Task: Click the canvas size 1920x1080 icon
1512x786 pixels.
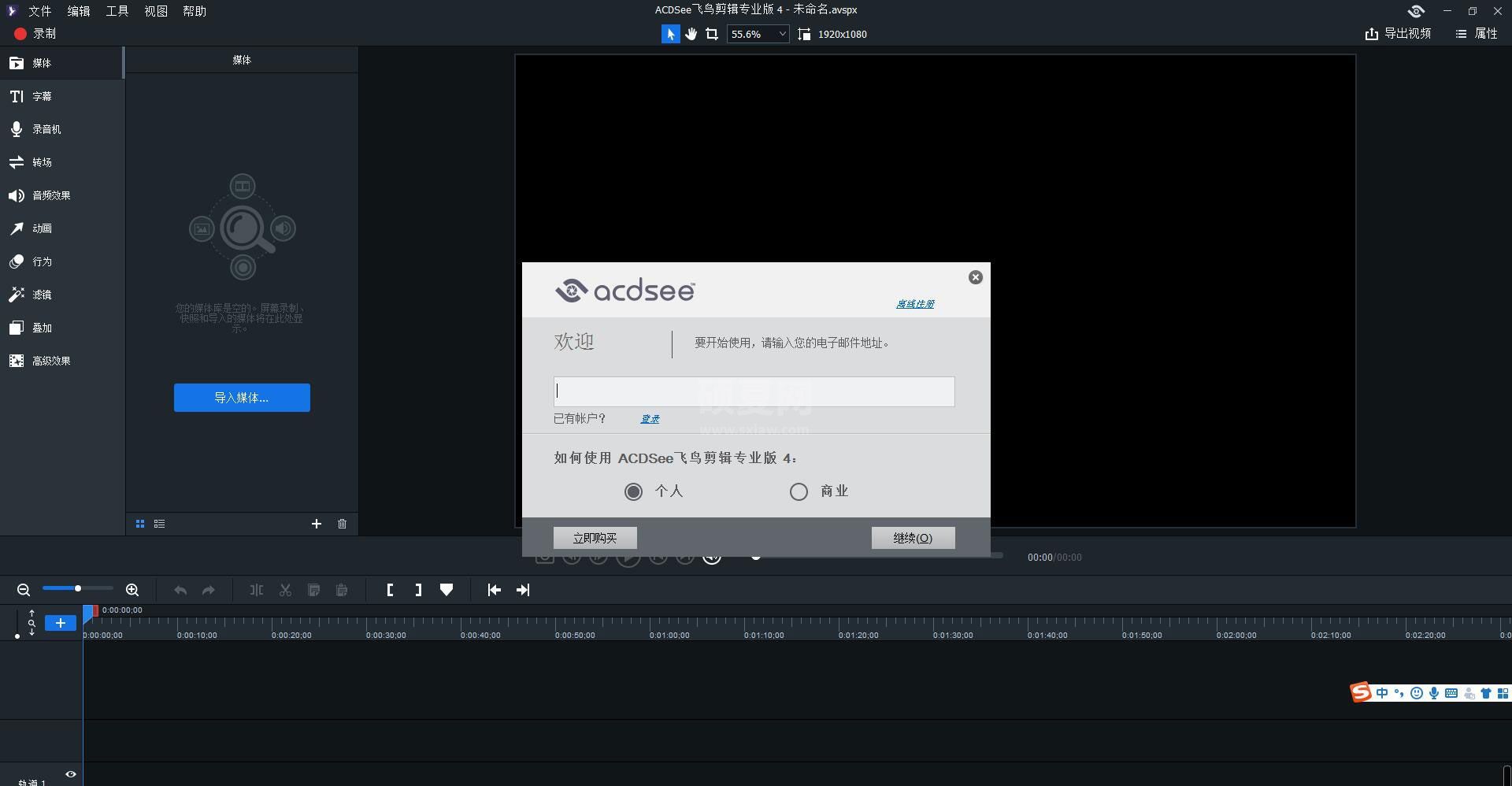Action: [803, 34]
